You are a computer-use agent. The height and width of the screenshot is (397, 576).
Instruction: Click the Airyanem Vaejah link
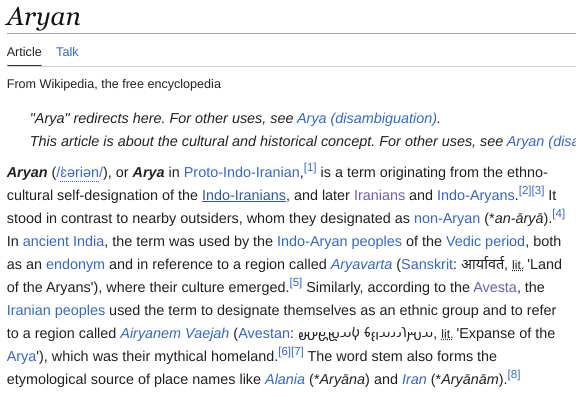pyautogui.click(x=174, y=333)
